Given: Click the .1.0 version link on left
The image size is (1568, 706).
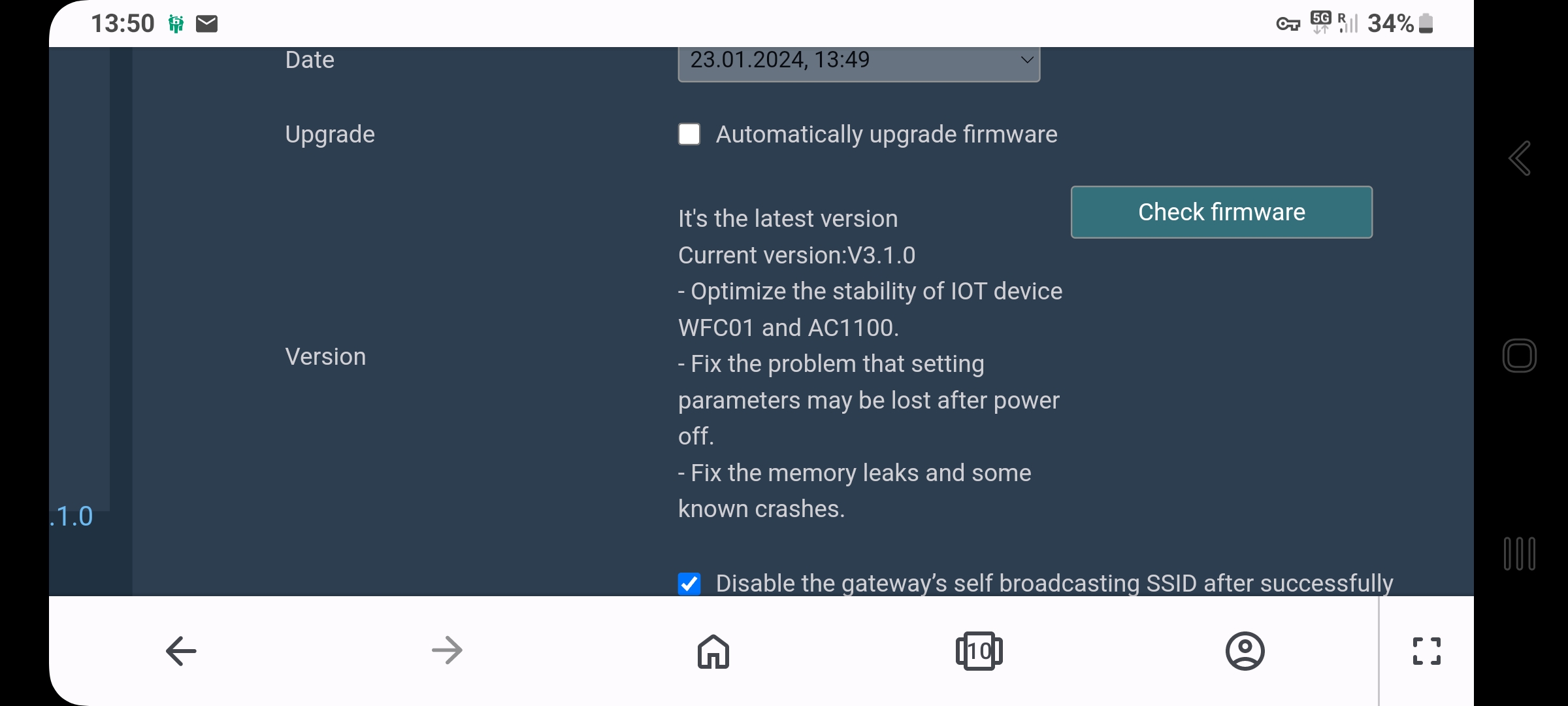Looking at the screenshot, I should [72, 516].
